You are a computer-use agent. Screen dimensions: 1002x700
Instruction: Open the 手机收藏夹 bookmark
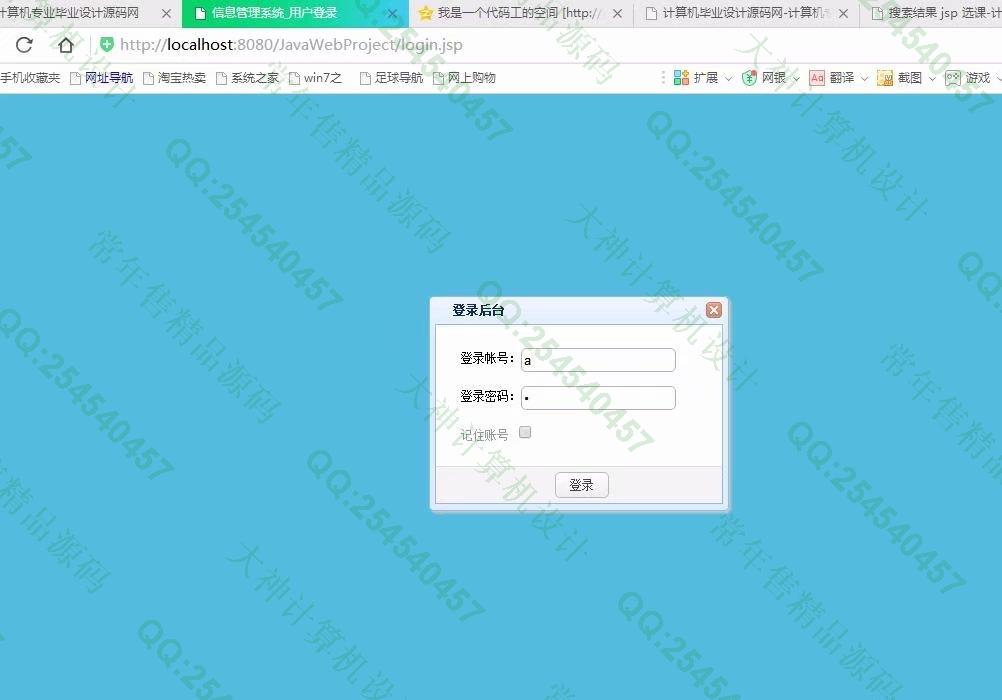pos(30,78)
